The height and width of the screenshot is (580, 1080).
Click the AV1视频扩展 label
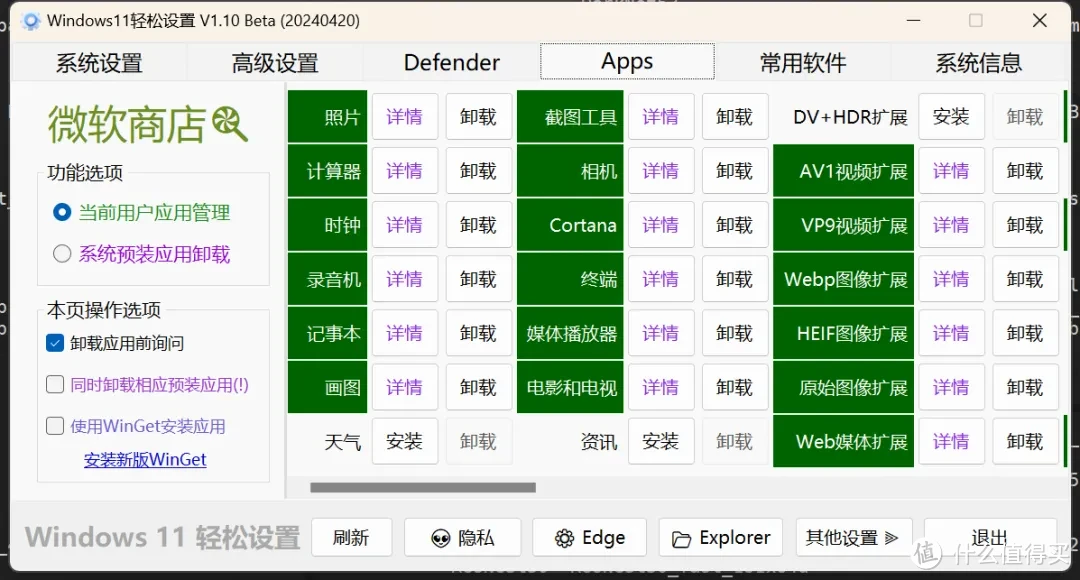844,171
